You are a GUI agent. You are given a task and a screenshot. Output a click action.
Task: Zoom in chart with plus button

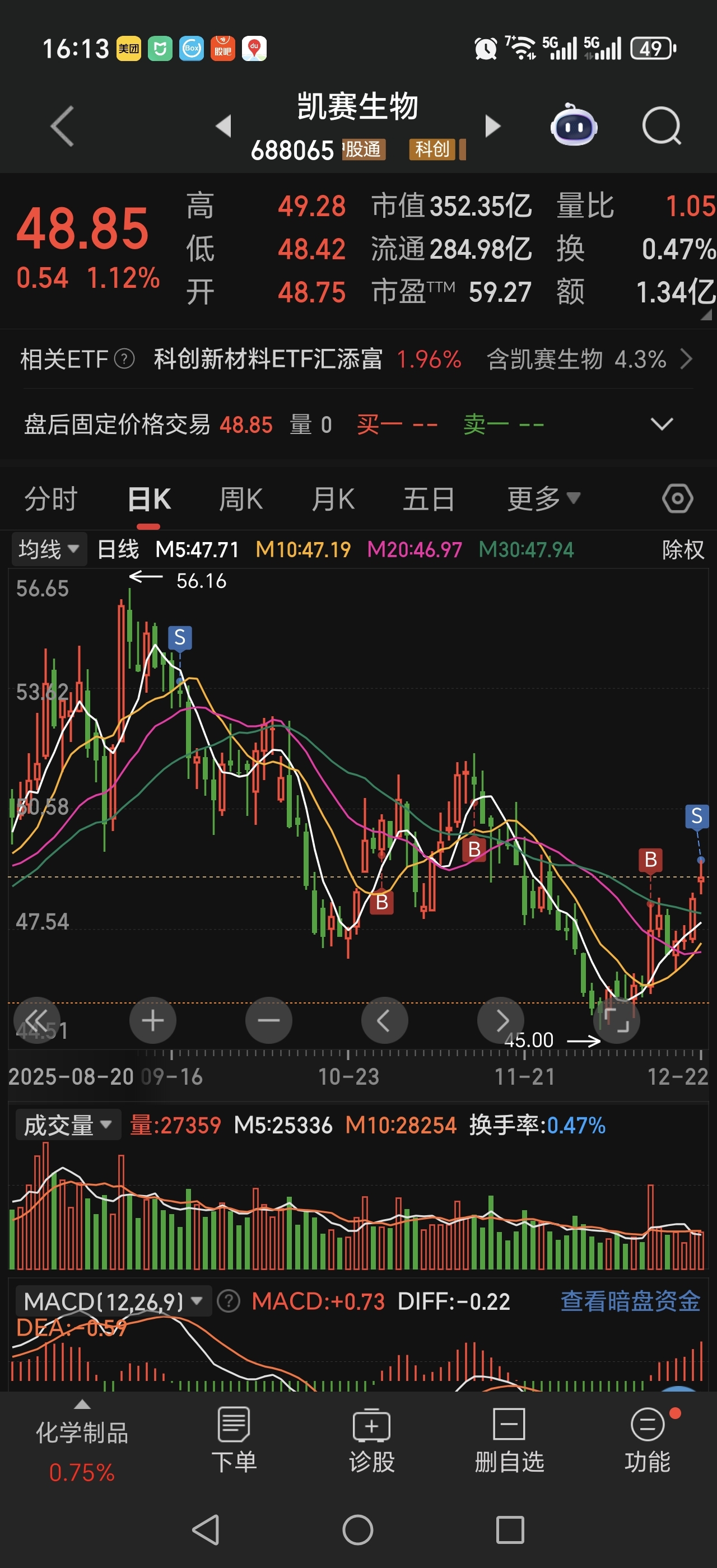coord(153,1020)
